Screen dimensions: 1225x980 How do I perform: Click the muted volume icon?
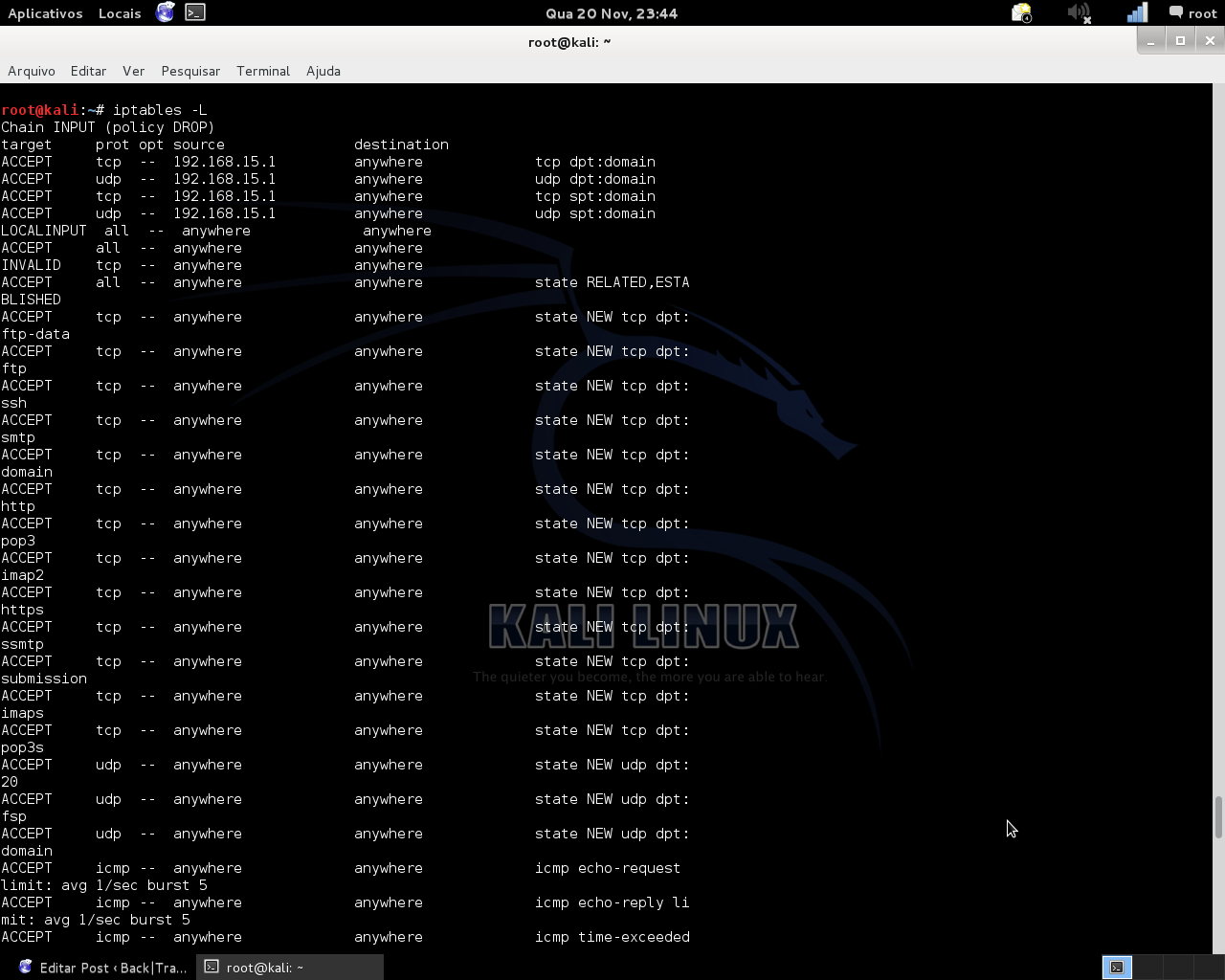click(x=1080, y=13)
